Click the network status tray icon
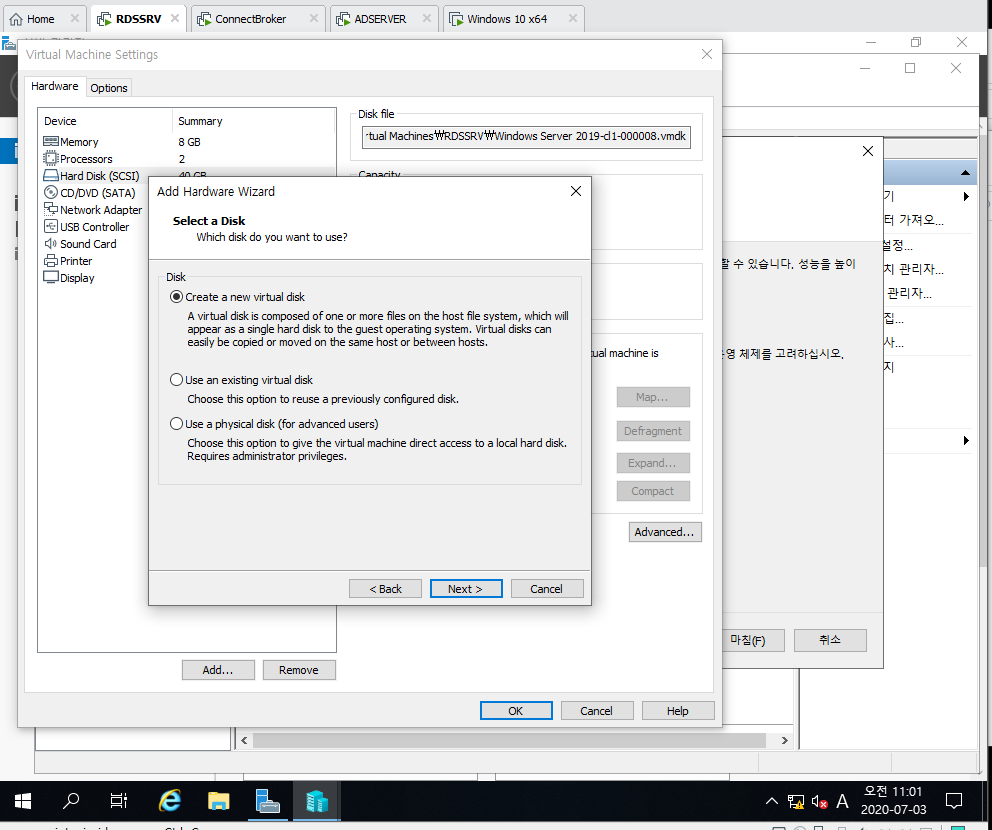Viewport: 992px width, 830px height. coord(796,802)
